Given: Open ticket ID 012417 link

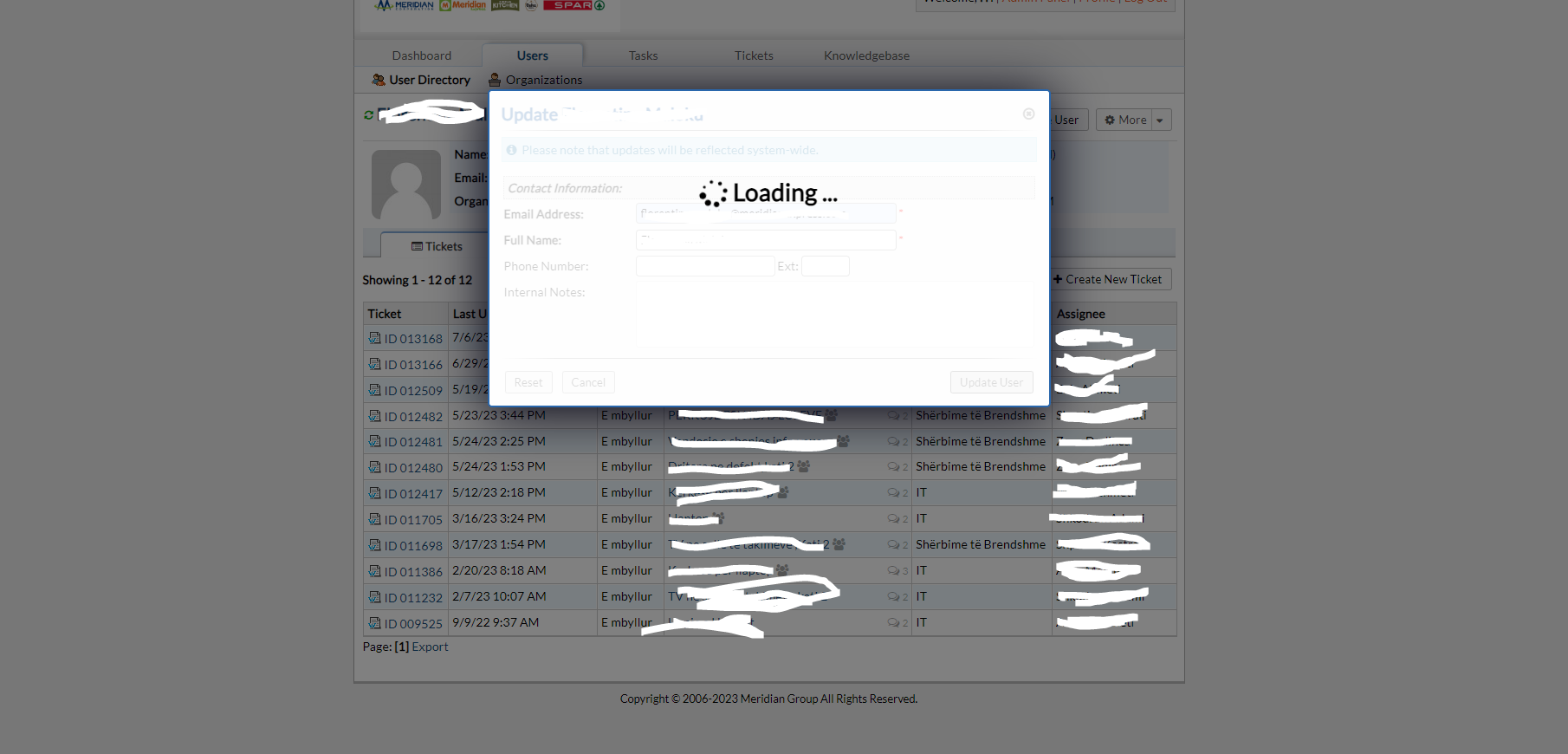Looking at the screenshot, I should (413, 494).
